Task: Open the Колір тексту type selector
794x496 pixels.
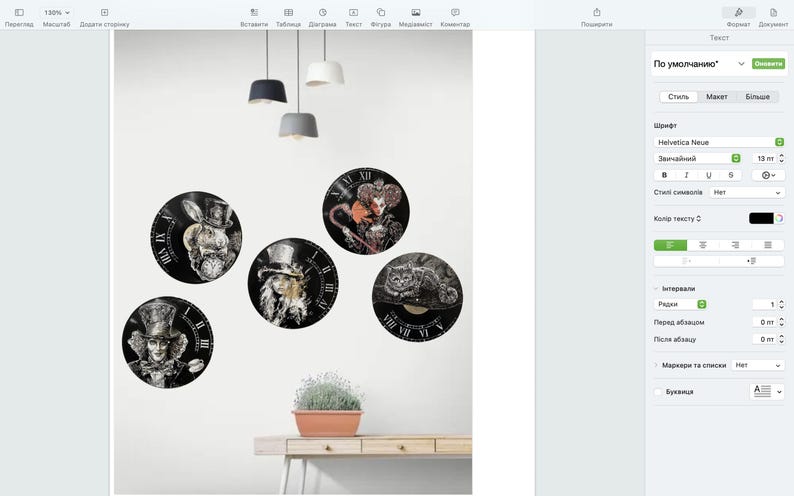Action: pos(677,219)
